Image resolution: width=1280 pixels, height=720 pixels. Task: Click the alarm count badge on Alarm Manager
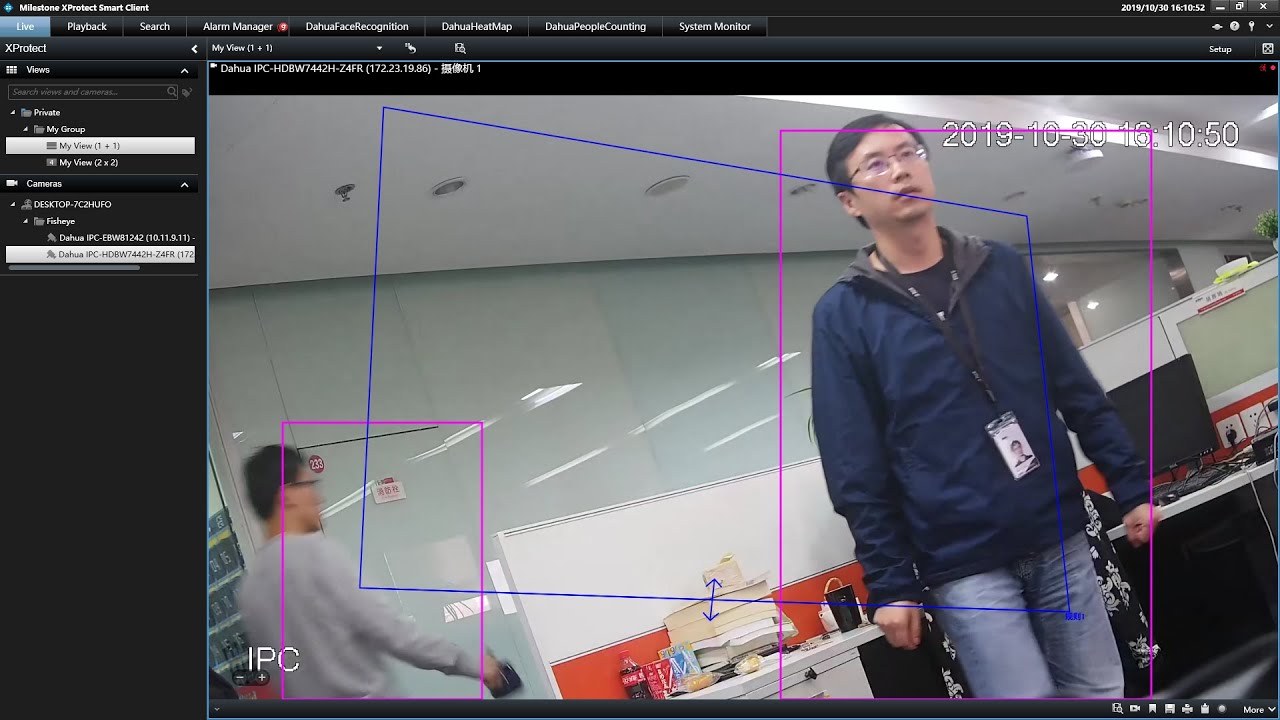click(283, 27)
